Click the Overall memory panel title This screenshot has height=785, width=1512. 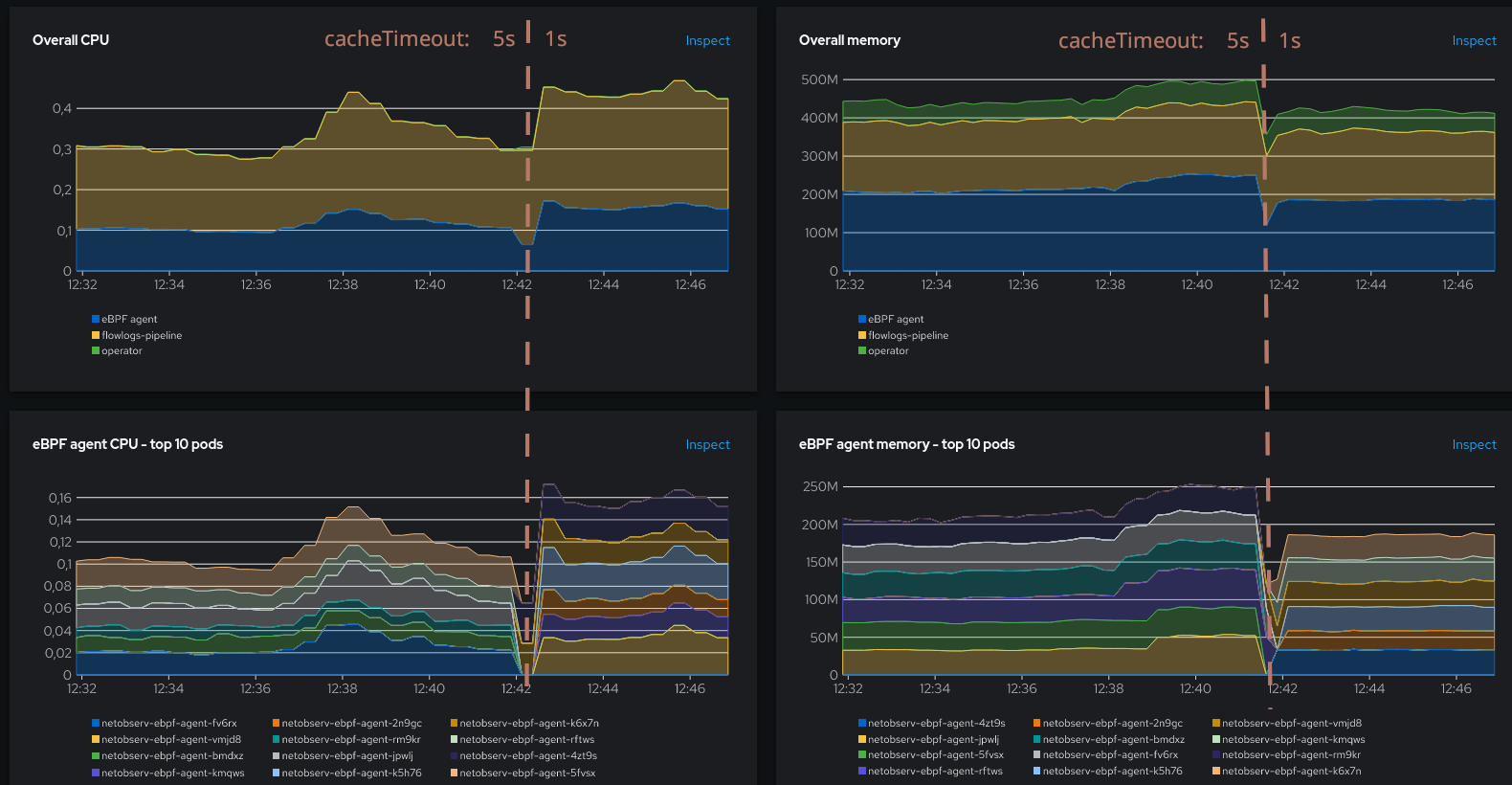(850, 40)
